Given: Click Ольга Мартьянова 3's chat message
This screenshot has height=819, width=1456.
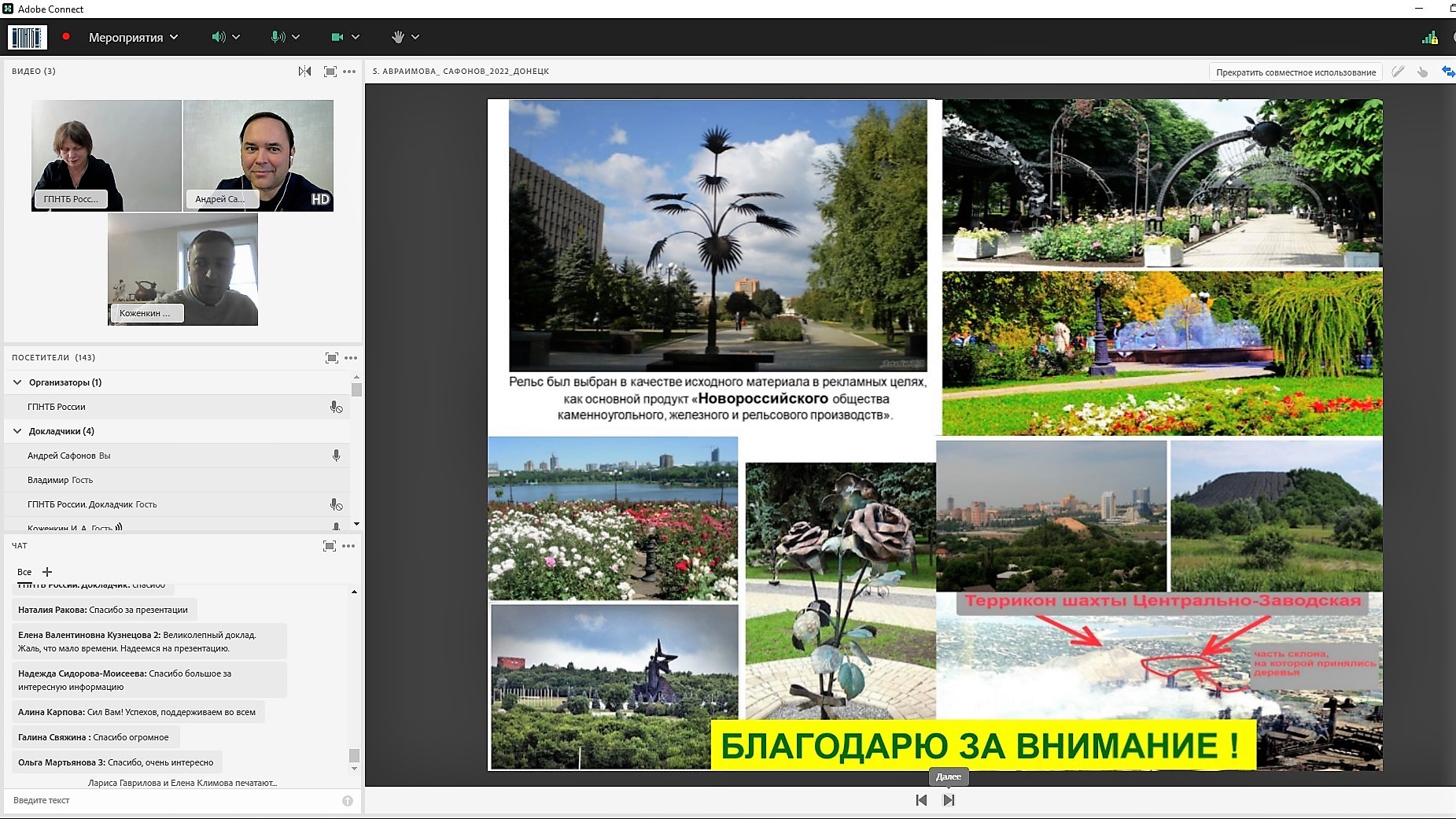Looking at the screenshot, I should (x=116, y=762).
